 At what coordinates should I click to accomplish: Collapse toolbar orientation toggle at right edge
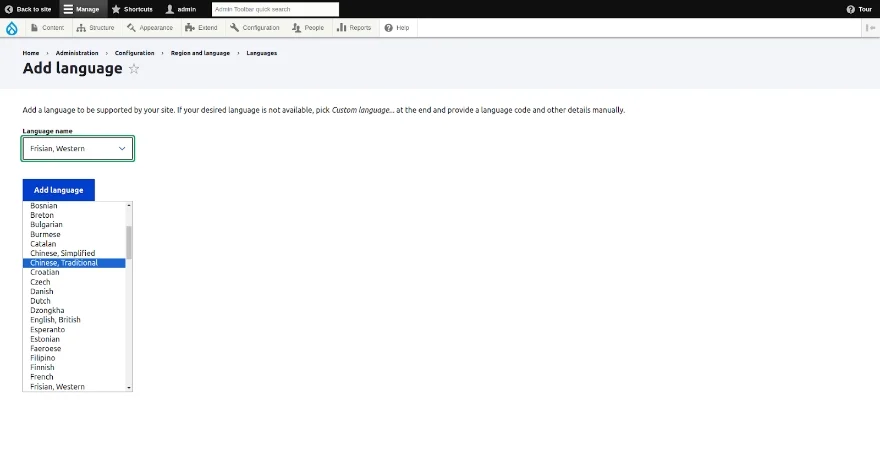click(869, 28)
